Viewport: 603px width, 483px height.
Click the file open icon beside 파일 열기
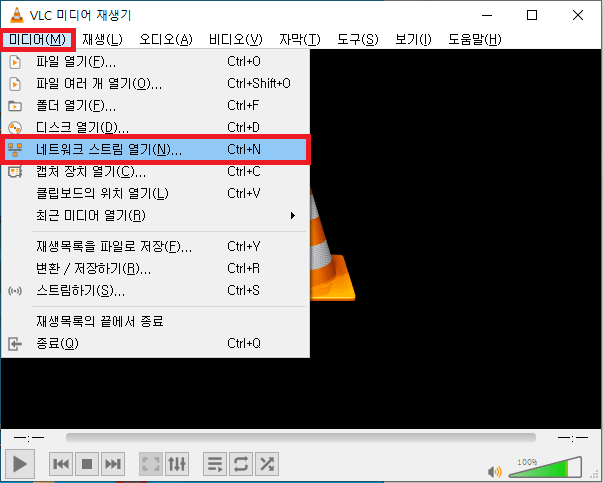[x=15, y=62]
